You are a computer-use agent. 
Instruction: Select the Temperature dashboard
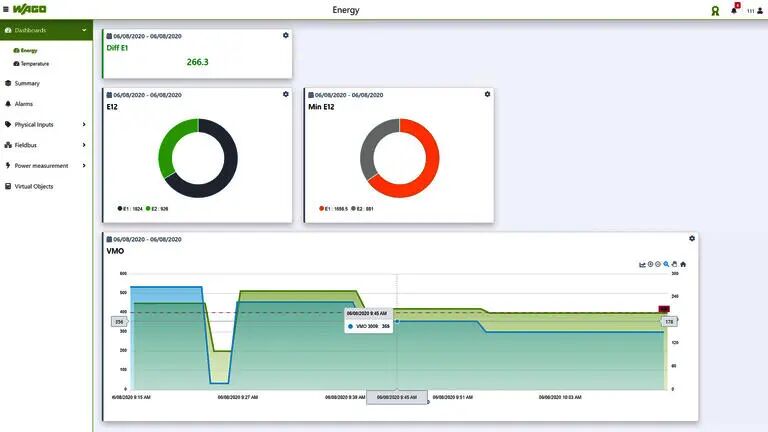tap(31, 64)
